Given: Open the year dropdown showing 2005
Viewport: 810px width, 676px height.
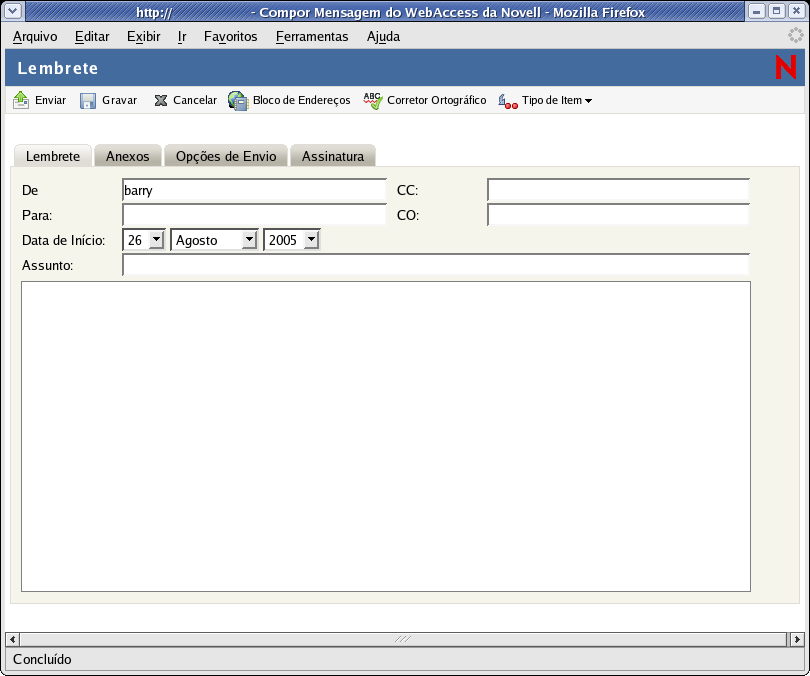Looking at the screenshot, I should tap(291, 240).
